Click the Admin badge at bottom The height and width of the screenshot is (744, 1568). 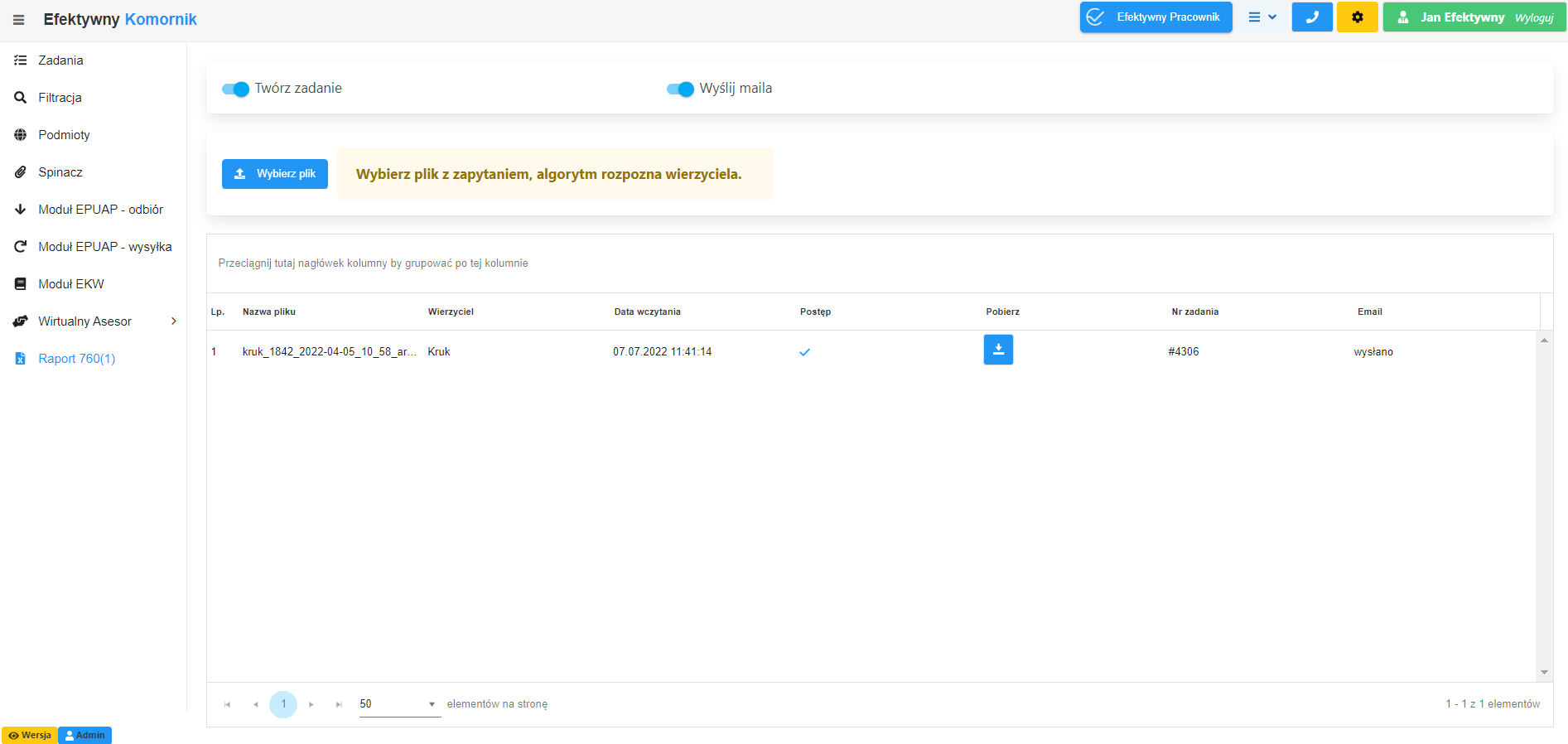tap(84, 736)
